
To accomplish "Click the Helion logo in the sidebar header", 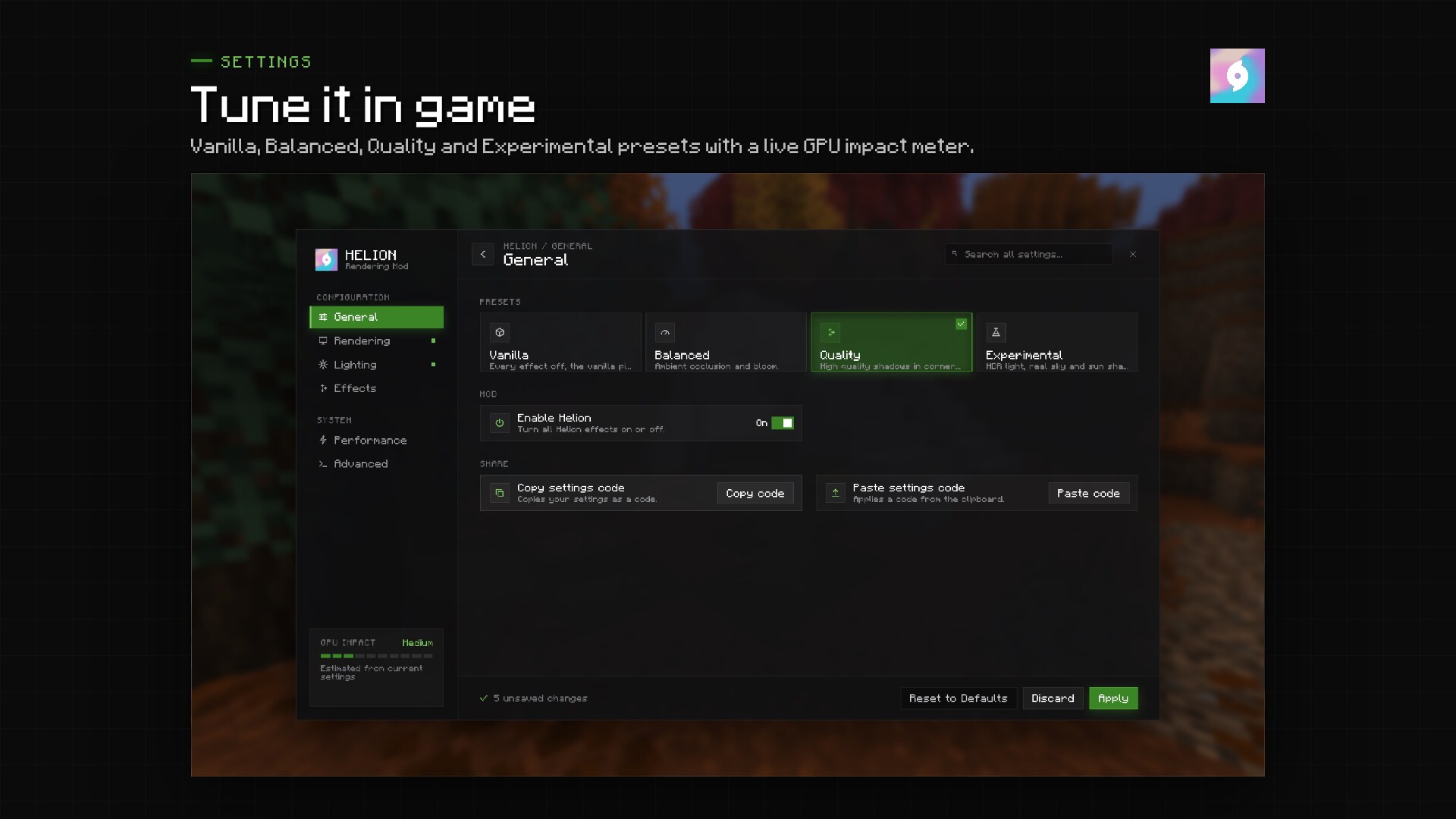I will 326,259.
